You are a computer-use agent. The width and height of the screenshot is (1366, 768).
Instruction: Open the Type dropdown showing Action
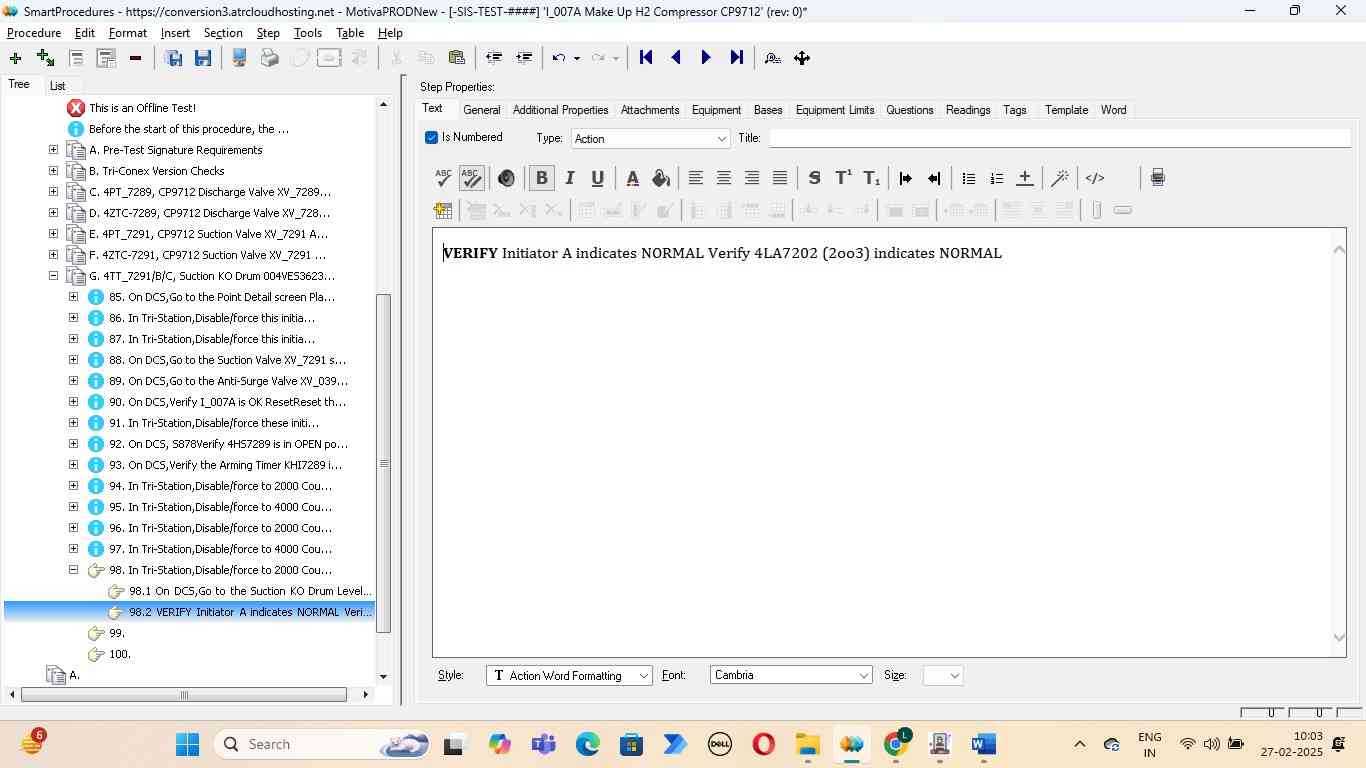[650, 139]
